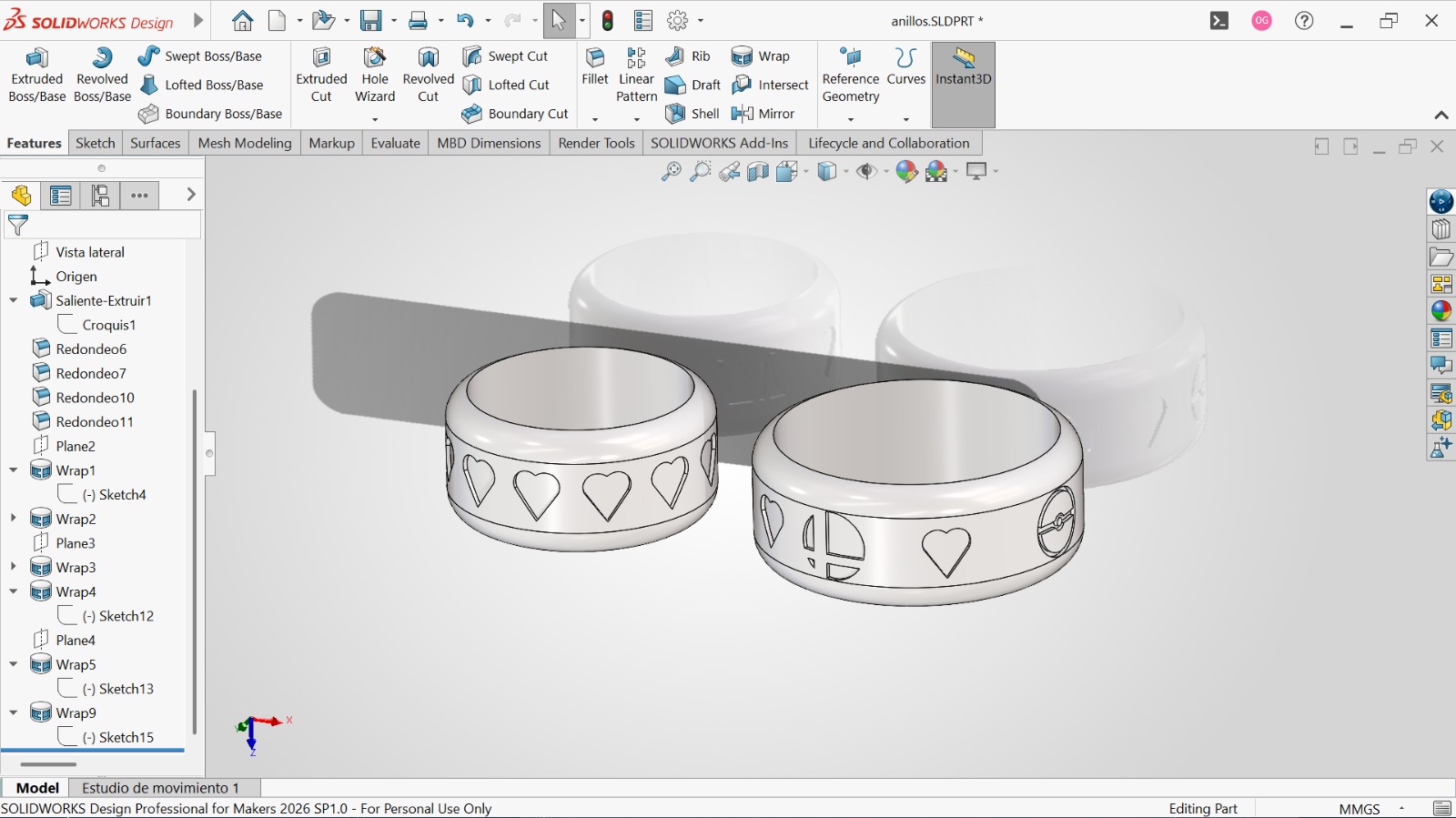Click the Home icon in title bar
Image resolution: width=1456 pixels, height=818 pixels.
242,20
